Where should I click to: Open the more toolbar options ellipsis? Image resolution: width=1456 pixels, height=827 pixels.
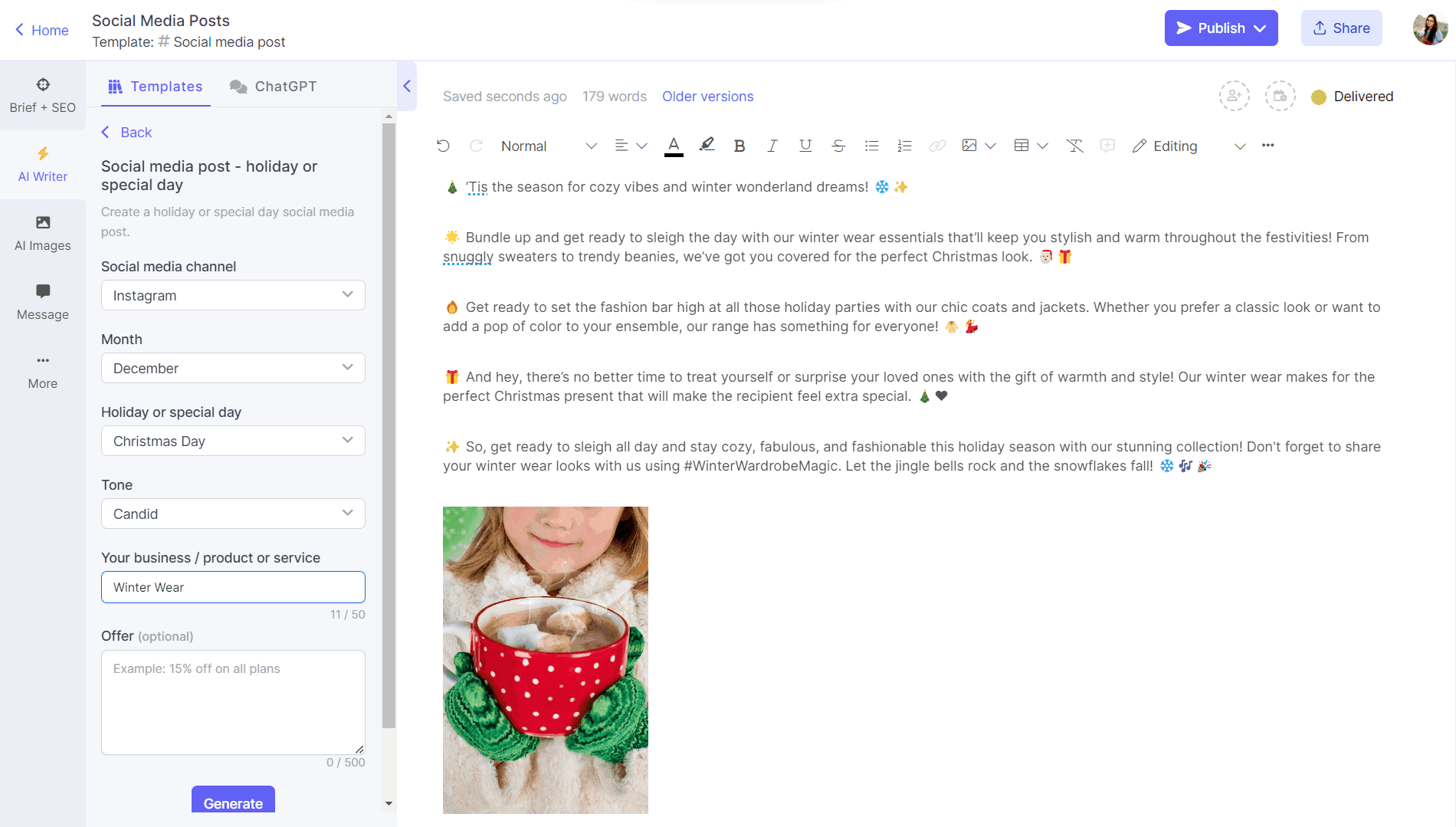click(x=1268, y=146)
